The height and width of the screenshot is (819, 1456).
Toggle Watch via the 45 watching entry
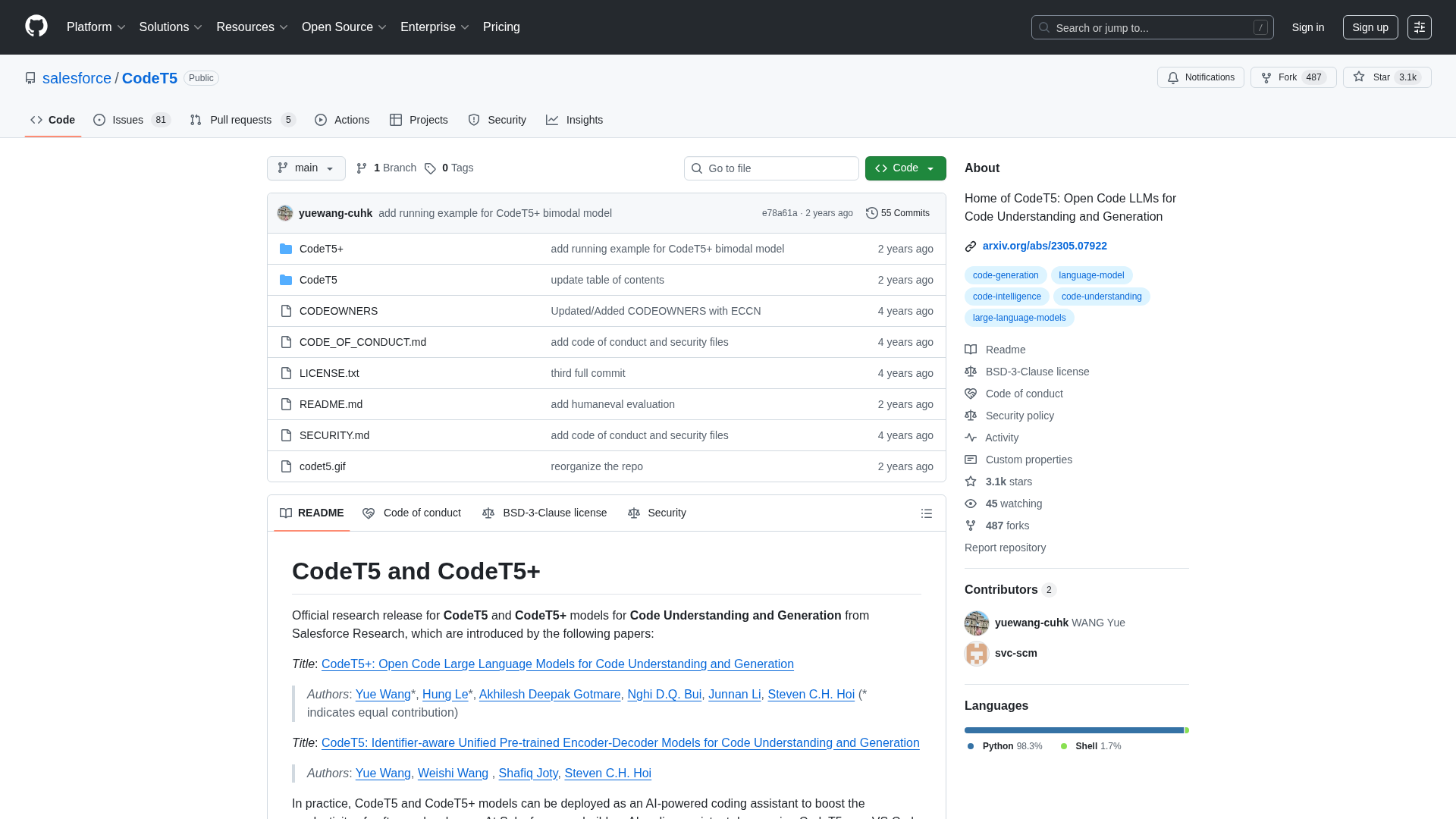point(1014,504)
